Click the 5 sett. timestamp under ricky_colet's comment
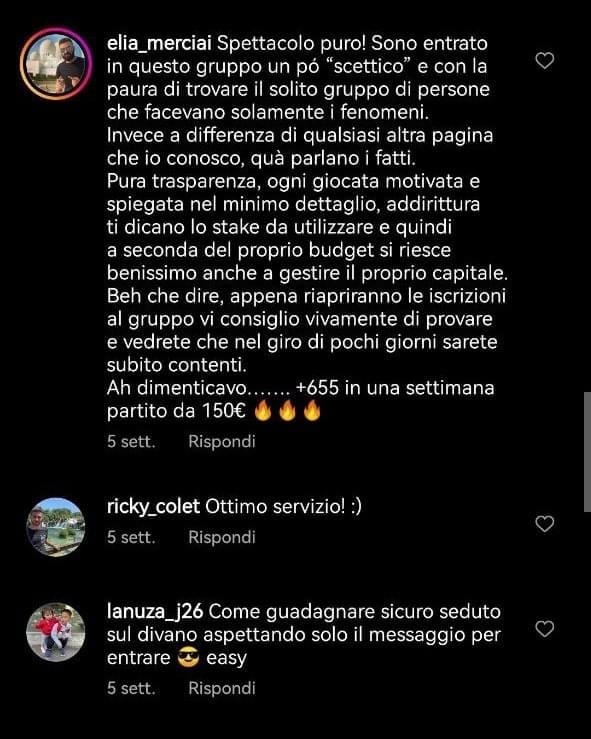The width and height of the screenshot is (591, 739). pos(131,537)
